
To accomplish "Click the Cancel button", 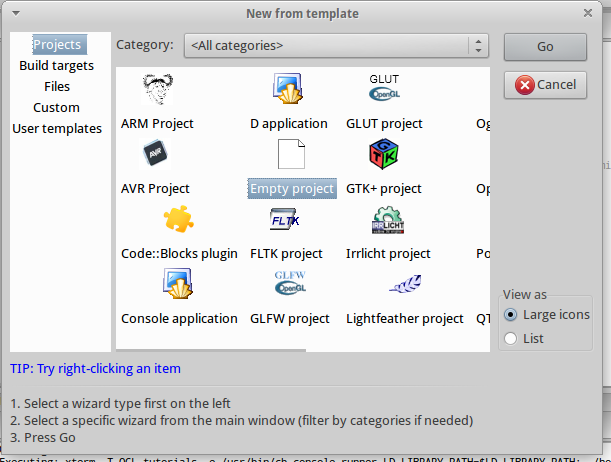I will tap(545, 85).
